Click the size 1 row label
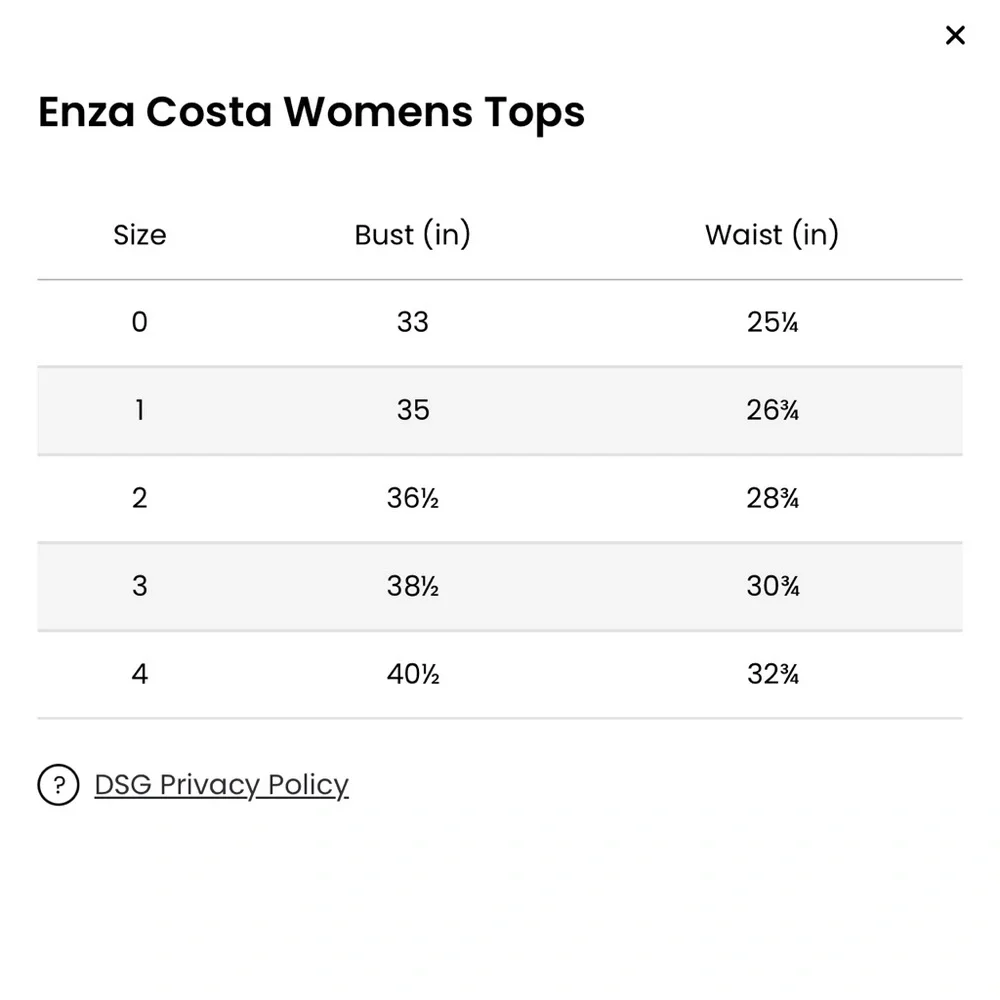Screen dimensions: 1000x1000 [x=140, y=410]
